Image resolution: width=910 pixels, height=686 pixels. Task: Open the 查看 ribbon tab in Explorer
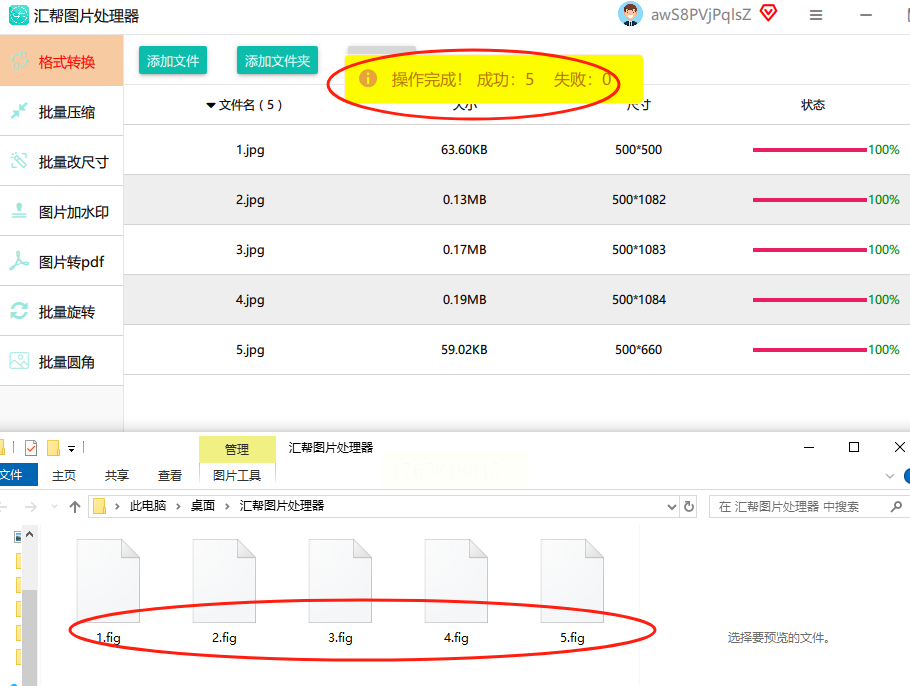pyautogui.click(x=170, y=476)
